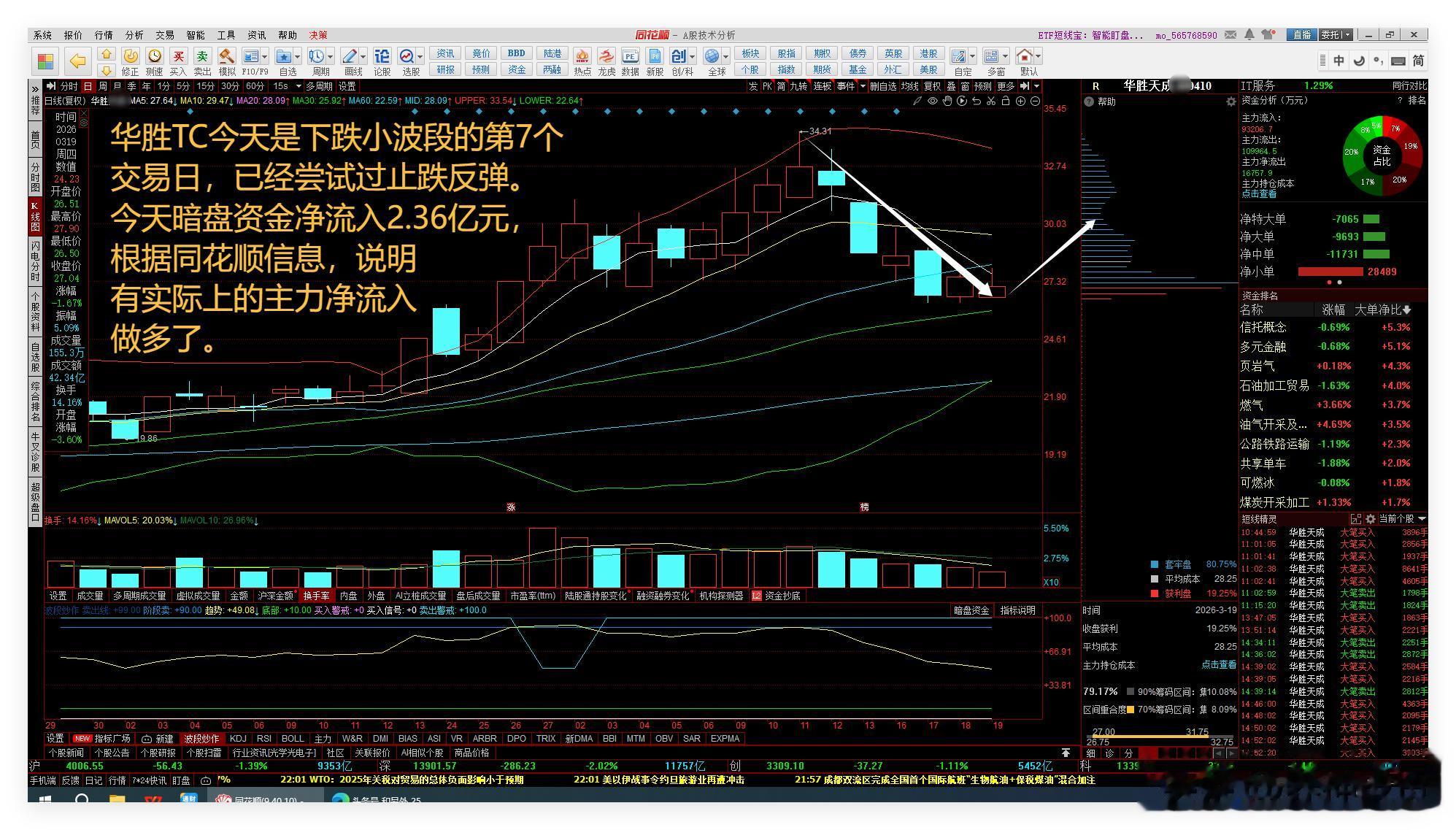Click the 卖出 (sell) toolbar icon

(202, 57)
